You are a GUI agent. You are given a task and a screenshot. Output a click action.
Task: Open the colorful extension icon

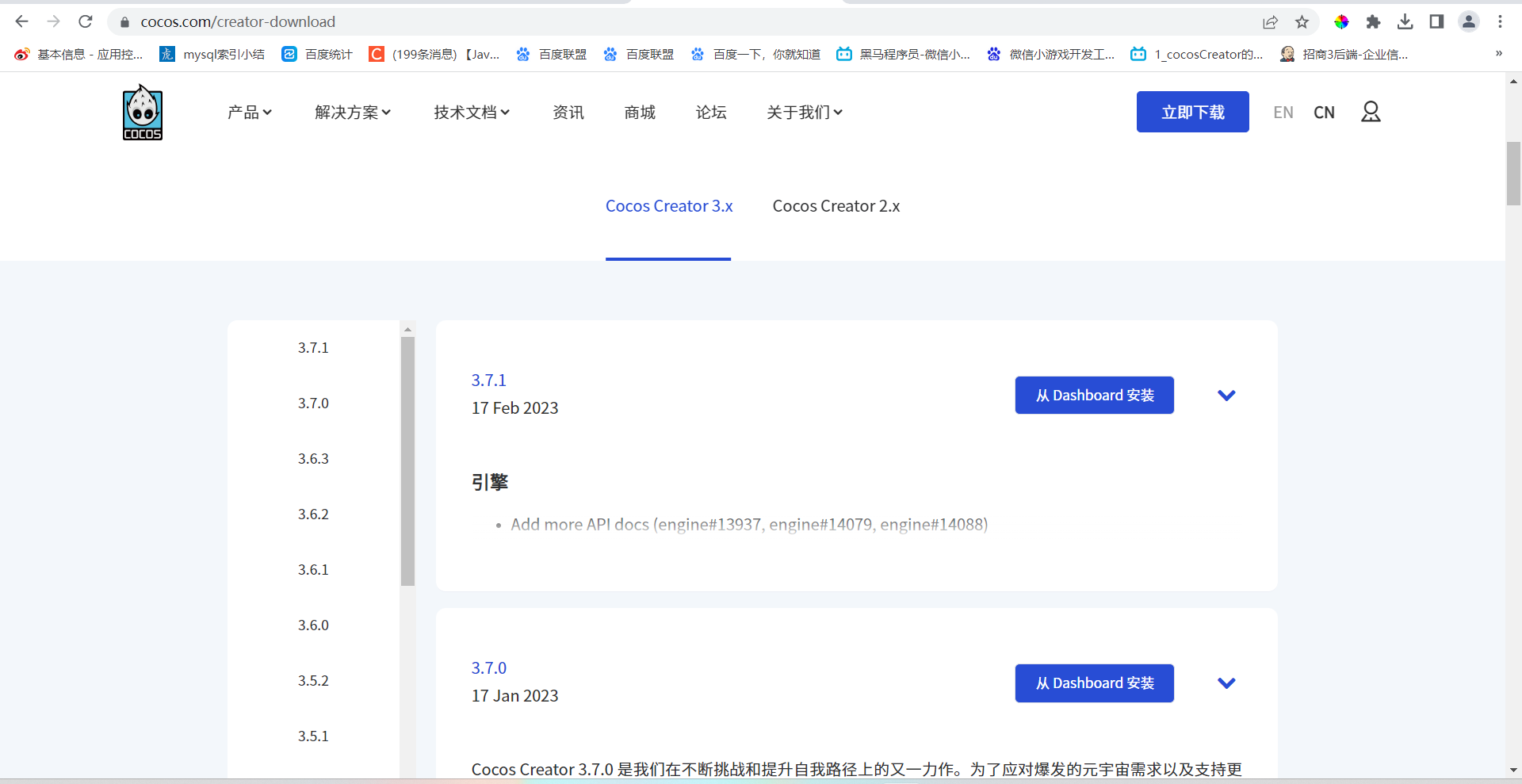(1341, 21)
